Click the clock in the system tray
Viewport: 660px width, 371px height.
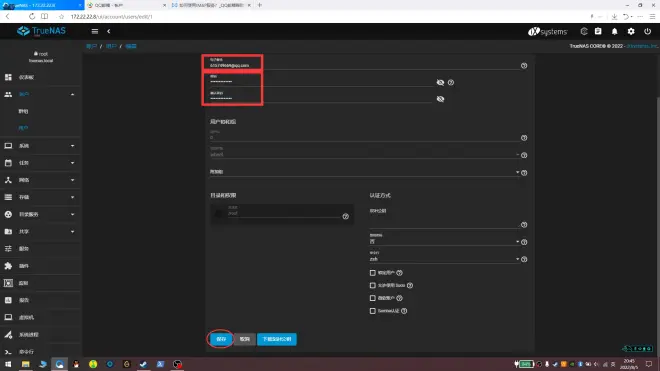tap(629, 364)
